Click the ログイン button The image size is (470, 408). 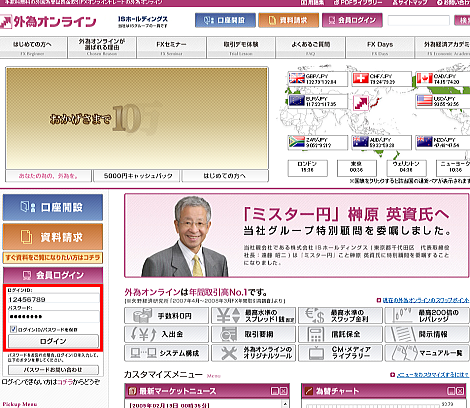coord(53,341)
